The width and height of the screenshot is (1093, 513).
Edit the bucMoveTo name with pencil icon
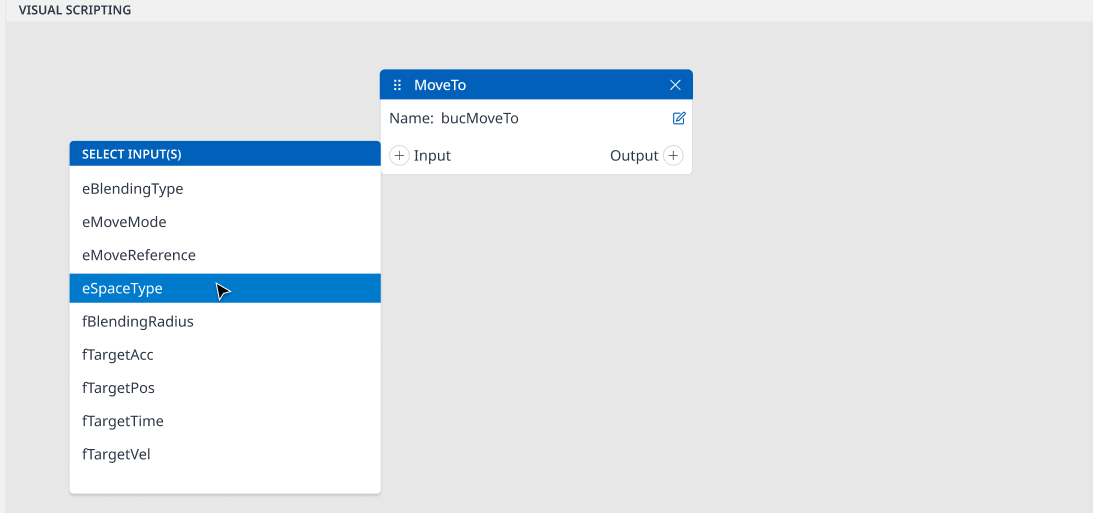tap(679, 118)
